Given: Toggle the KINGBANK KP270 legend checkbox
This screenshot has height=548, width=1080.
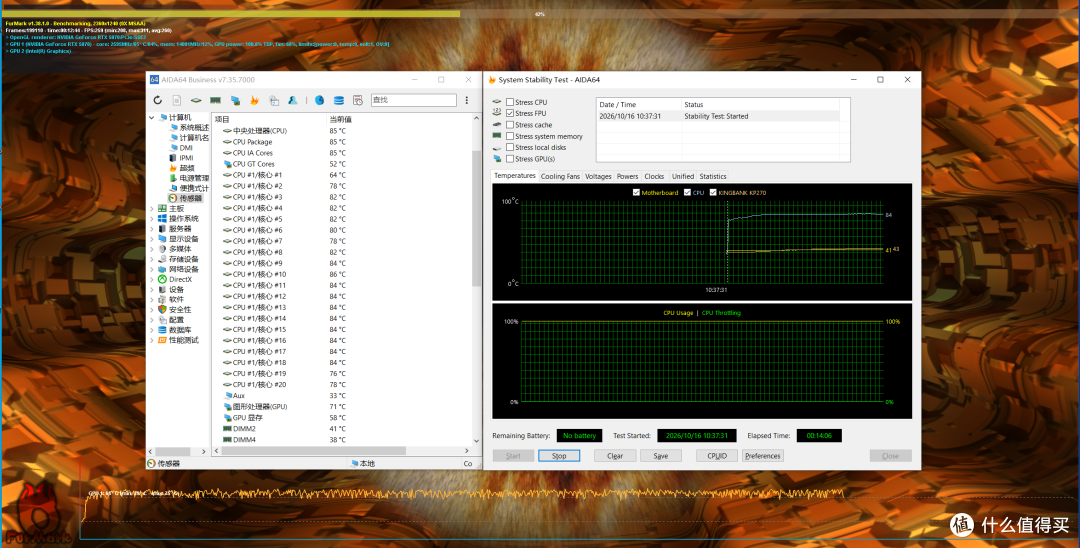Looking at the screenshot, I should tap(713, 193).
